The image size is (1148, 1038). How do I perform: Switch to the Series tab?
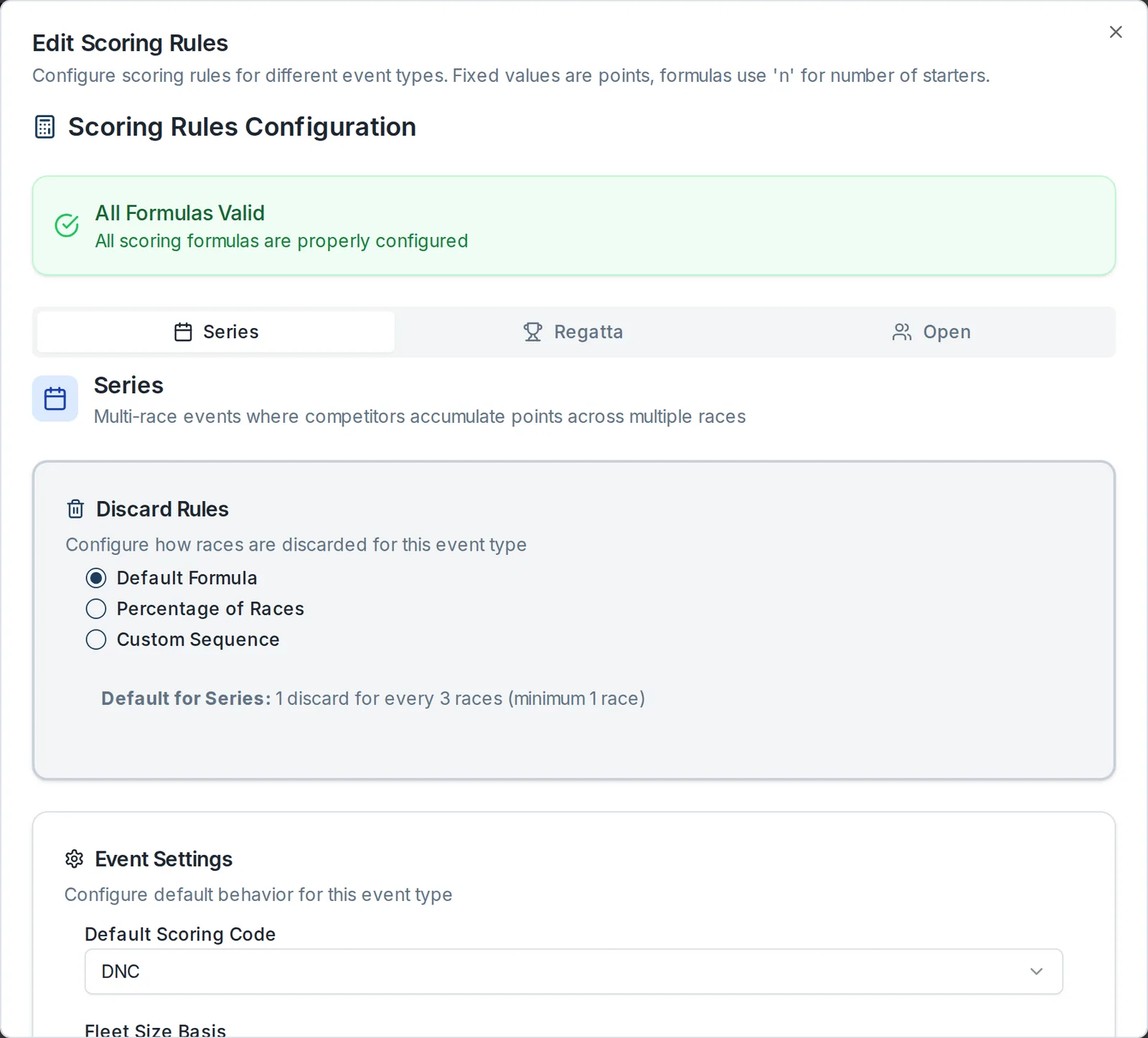pyautogui.click(x=216, y=332)
